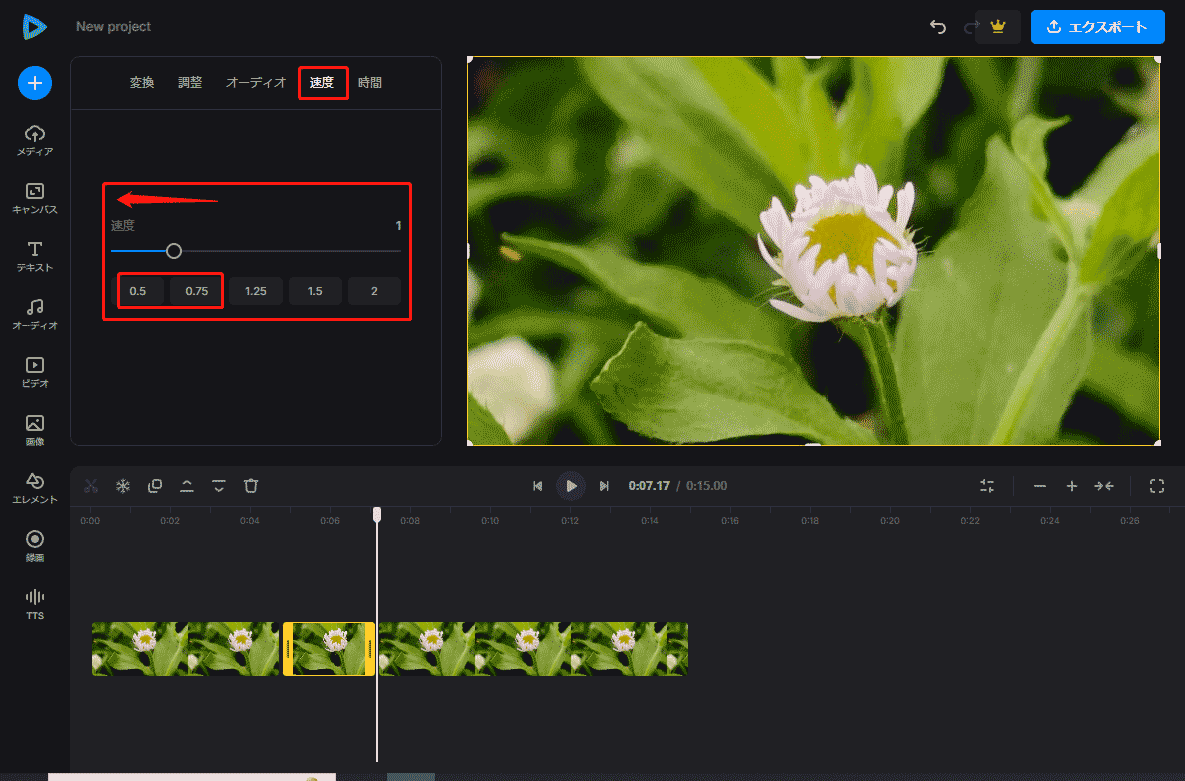Select the last long timeline clip
The height and width of the screenshot is (781, 1185).
533,649
